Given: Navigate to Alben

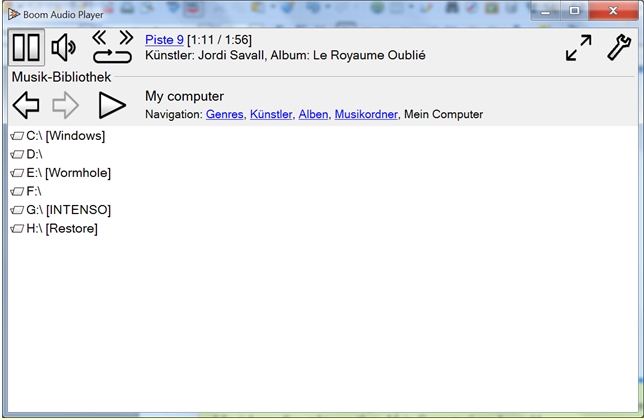Looking at the screenshot, I should [x=313, y=115].
